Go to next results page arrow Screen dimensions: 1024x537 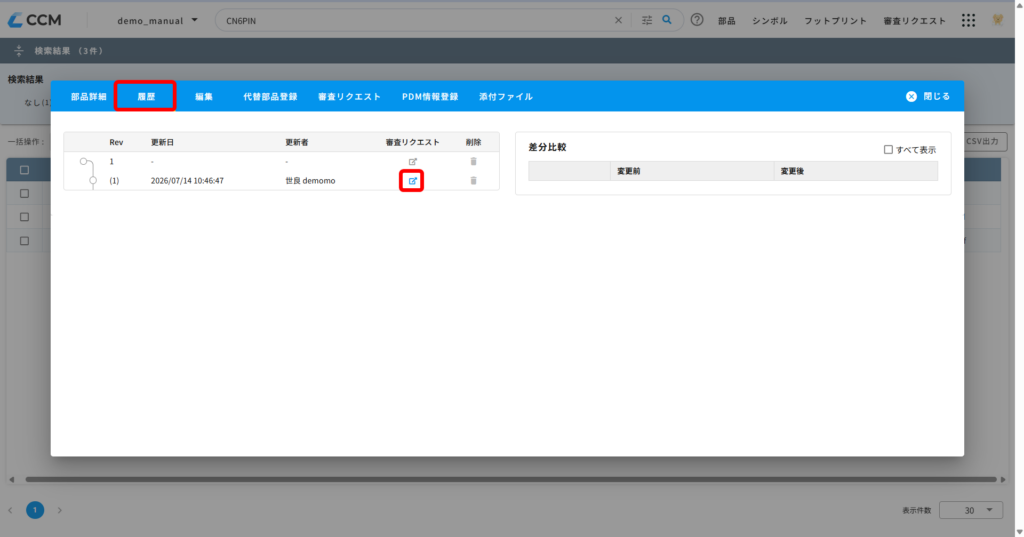(59, 510)
